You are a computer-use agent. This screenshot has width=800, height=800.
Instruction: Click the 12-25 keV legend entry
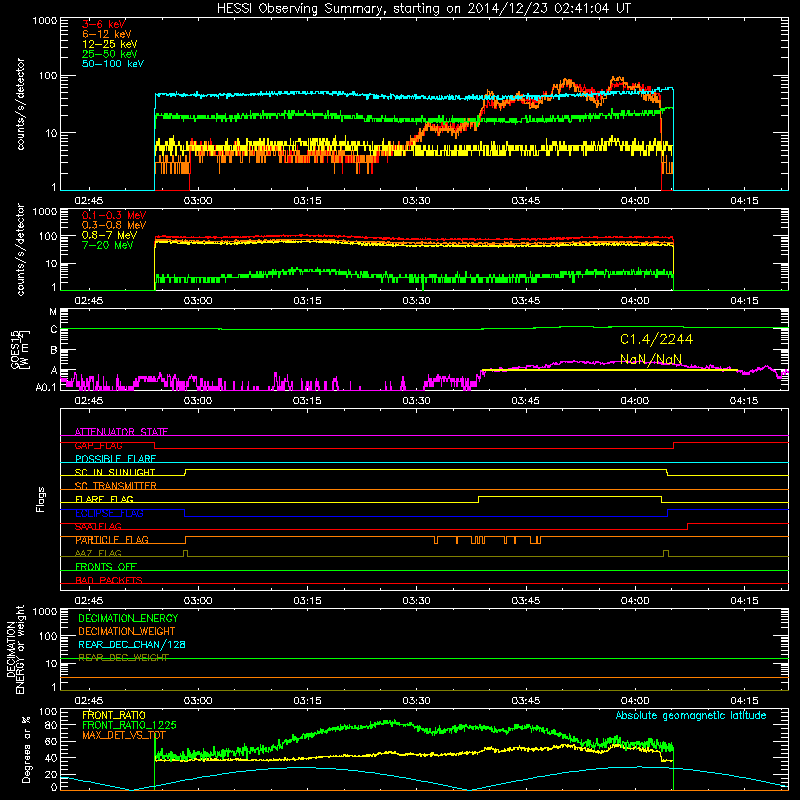[109, 44]
